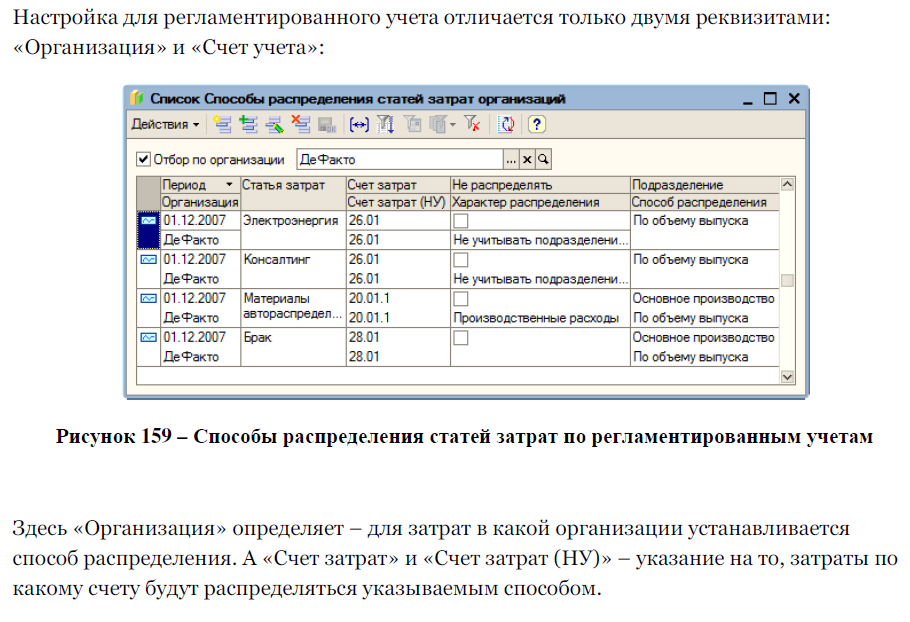Open organization selection with the ellipsis button
Viewport: 910px width, 622px height.
pyautogui.click(x=511, y=159)
